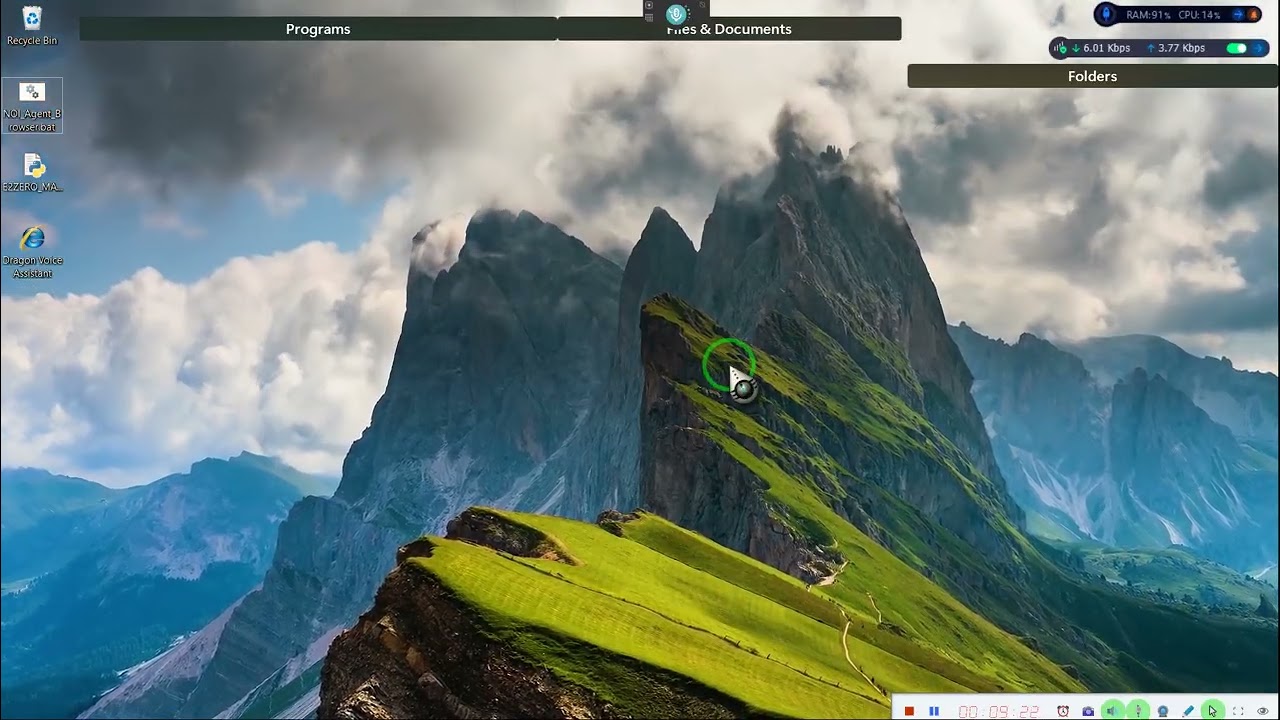The height and width of the screenshot is (720, 1280).
Task: Pause the screen recording
Action: click(934, 711)
